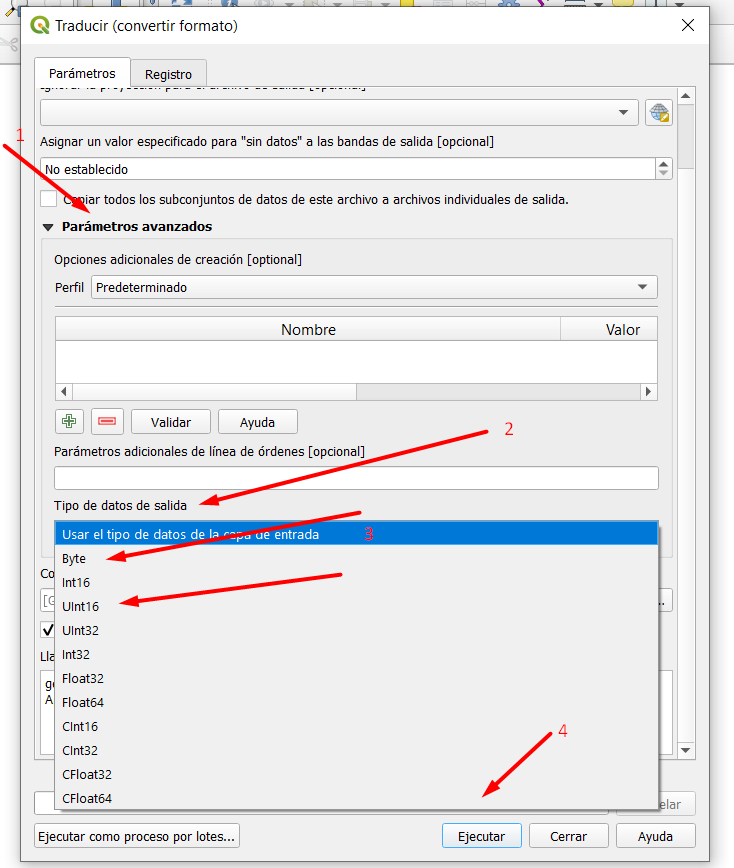Open the CRS selector globe icon

659,113
